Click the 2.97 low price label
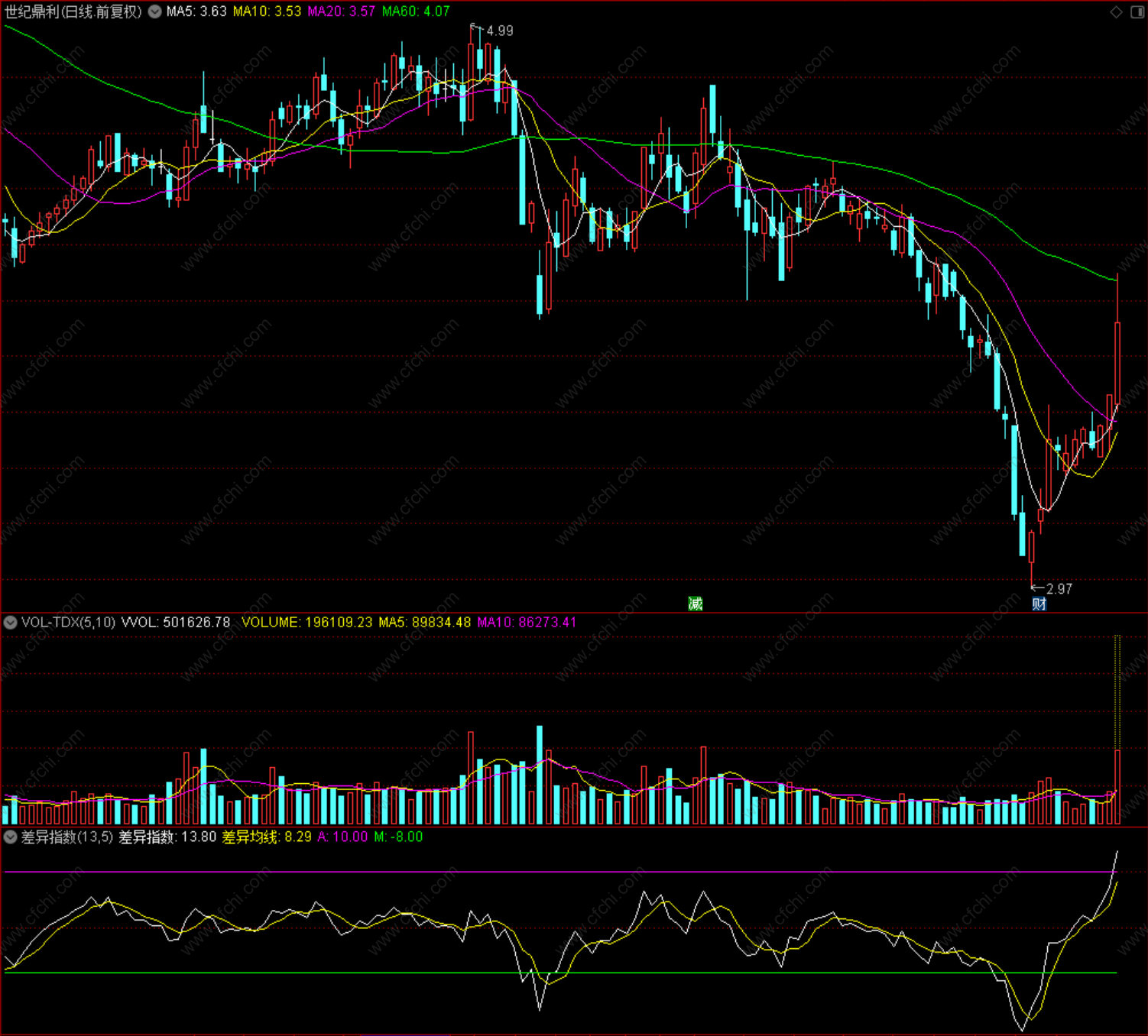The image size is (1148, 1036). pyautogui.click(x=1059, y=589)
